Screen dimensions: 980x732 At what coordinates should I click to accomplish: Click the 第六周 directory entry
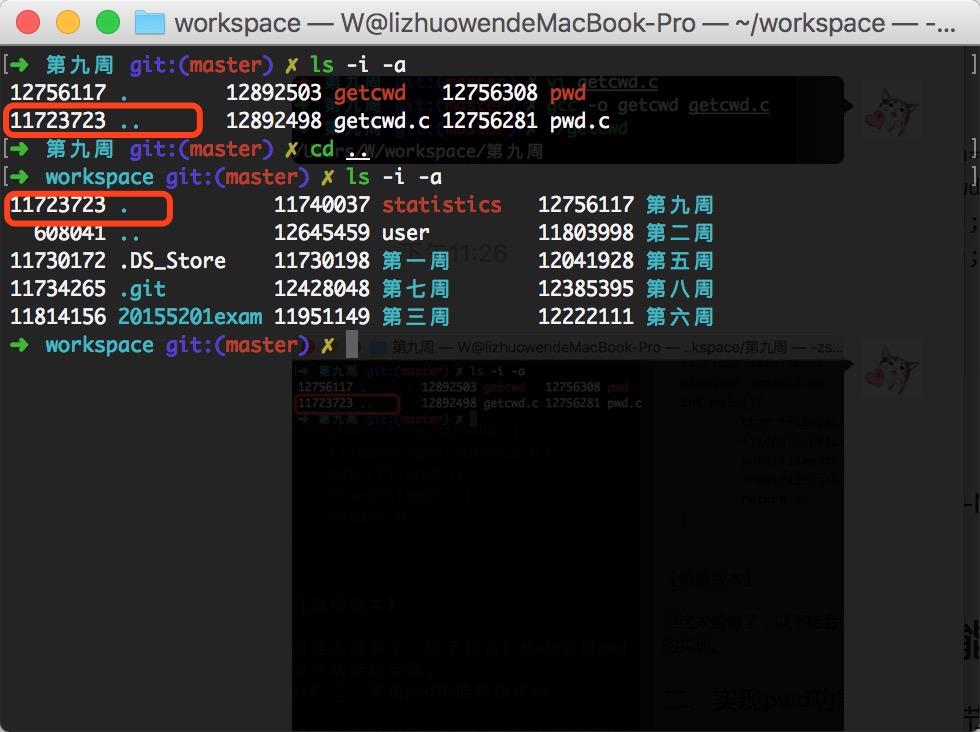click(679, 317)
